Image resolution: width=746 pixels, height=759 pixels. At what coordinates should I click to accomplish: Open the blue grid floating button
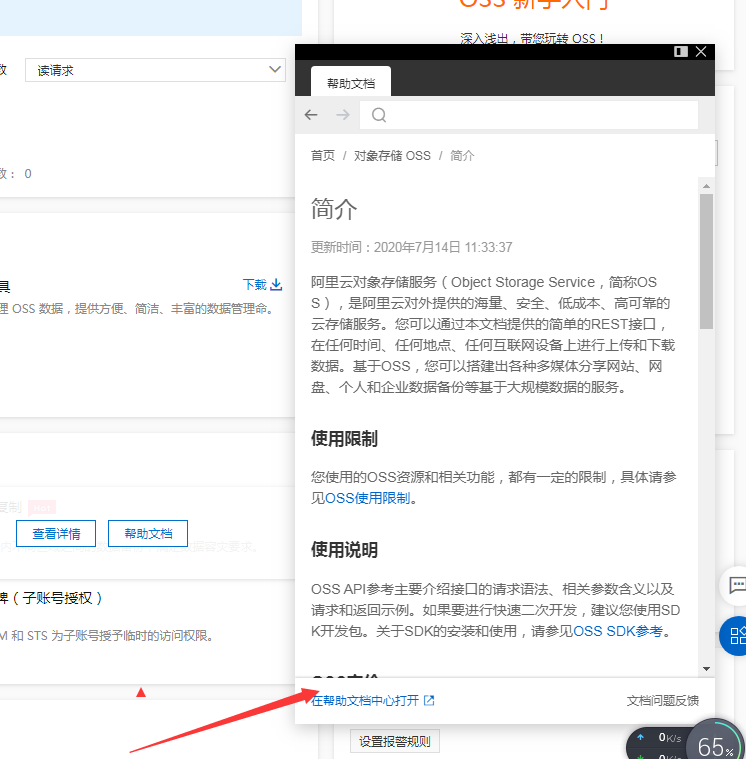coord(734,636)
